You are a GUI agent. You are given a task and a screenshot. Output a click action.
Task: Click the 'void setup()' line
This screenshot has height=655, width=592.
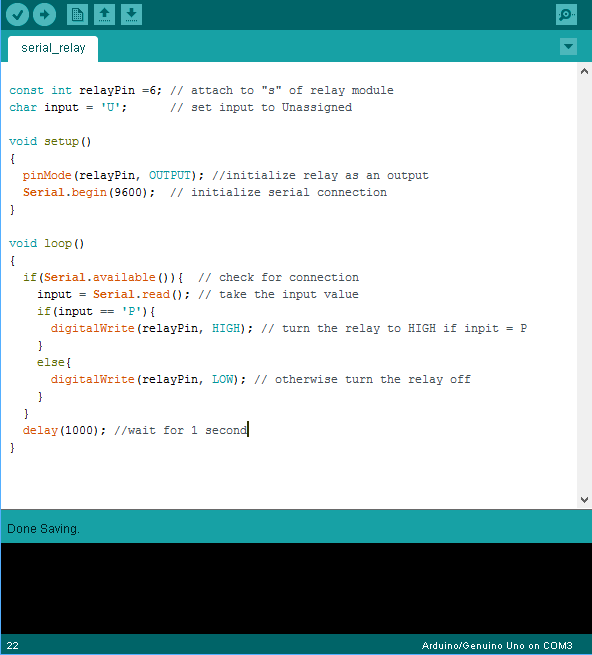pyautogui.click(x=50, y=142)
